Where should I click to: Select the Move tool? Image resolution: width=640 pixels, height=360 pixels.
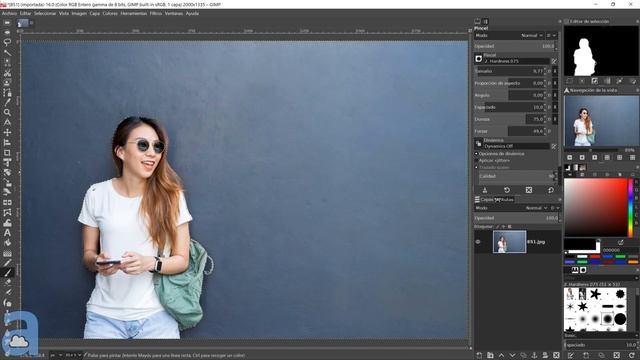[x=7, y=133]
